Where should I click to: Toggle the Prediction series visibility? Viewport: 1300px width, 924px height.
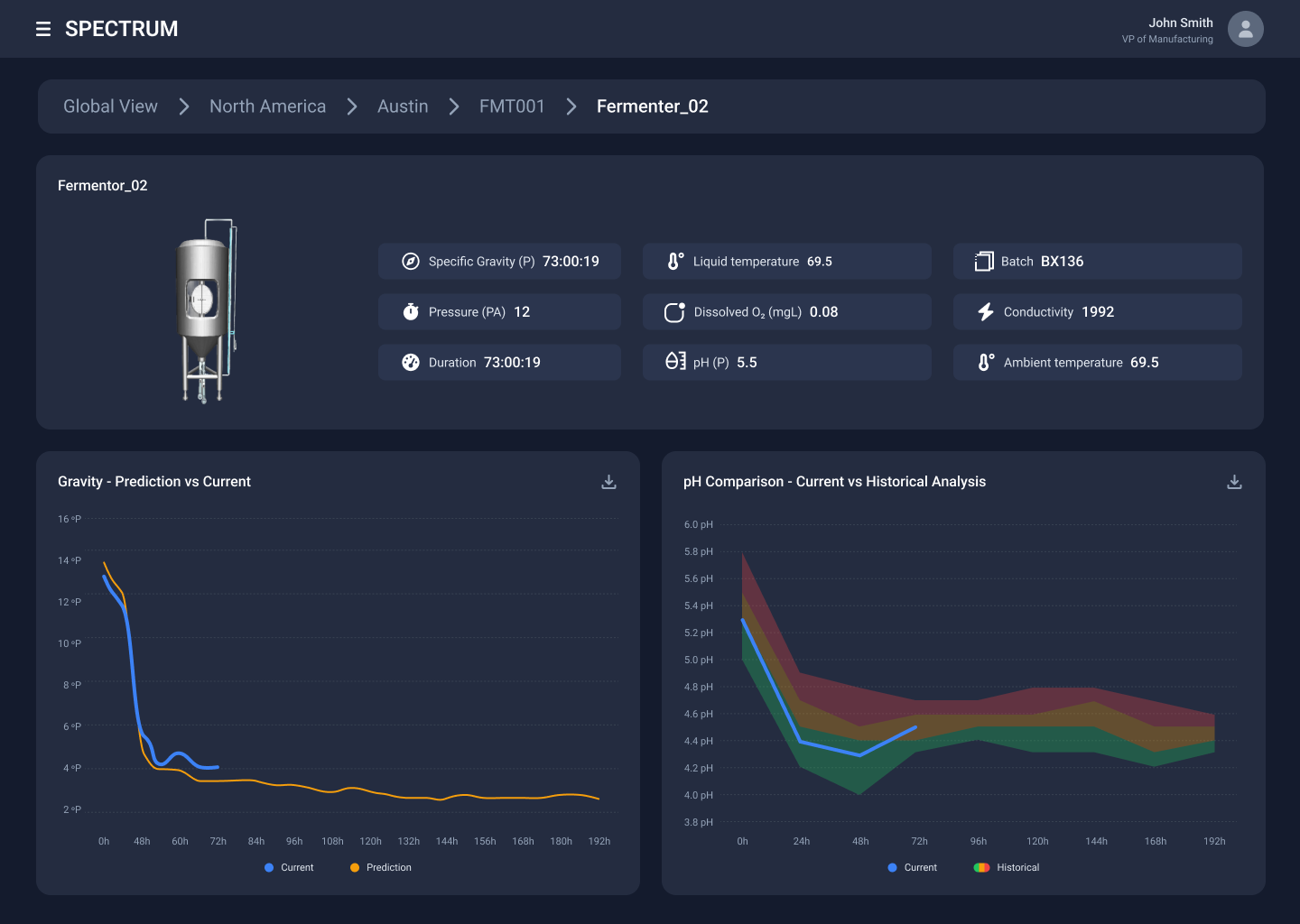tap(379, 867)
